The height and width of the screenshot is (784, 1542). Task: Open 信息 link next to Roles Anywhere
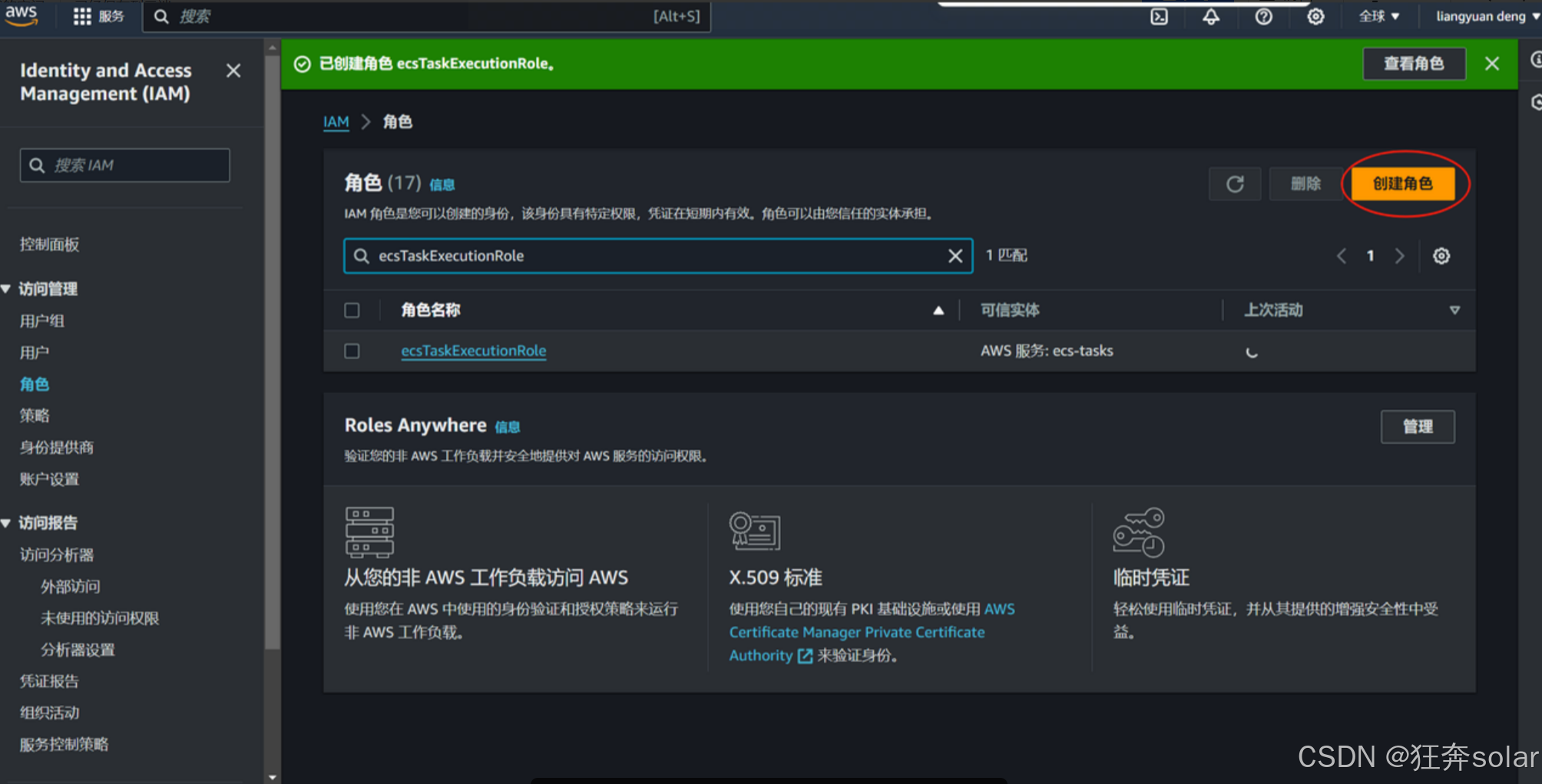pyautogui.click(x=508, y=427)
